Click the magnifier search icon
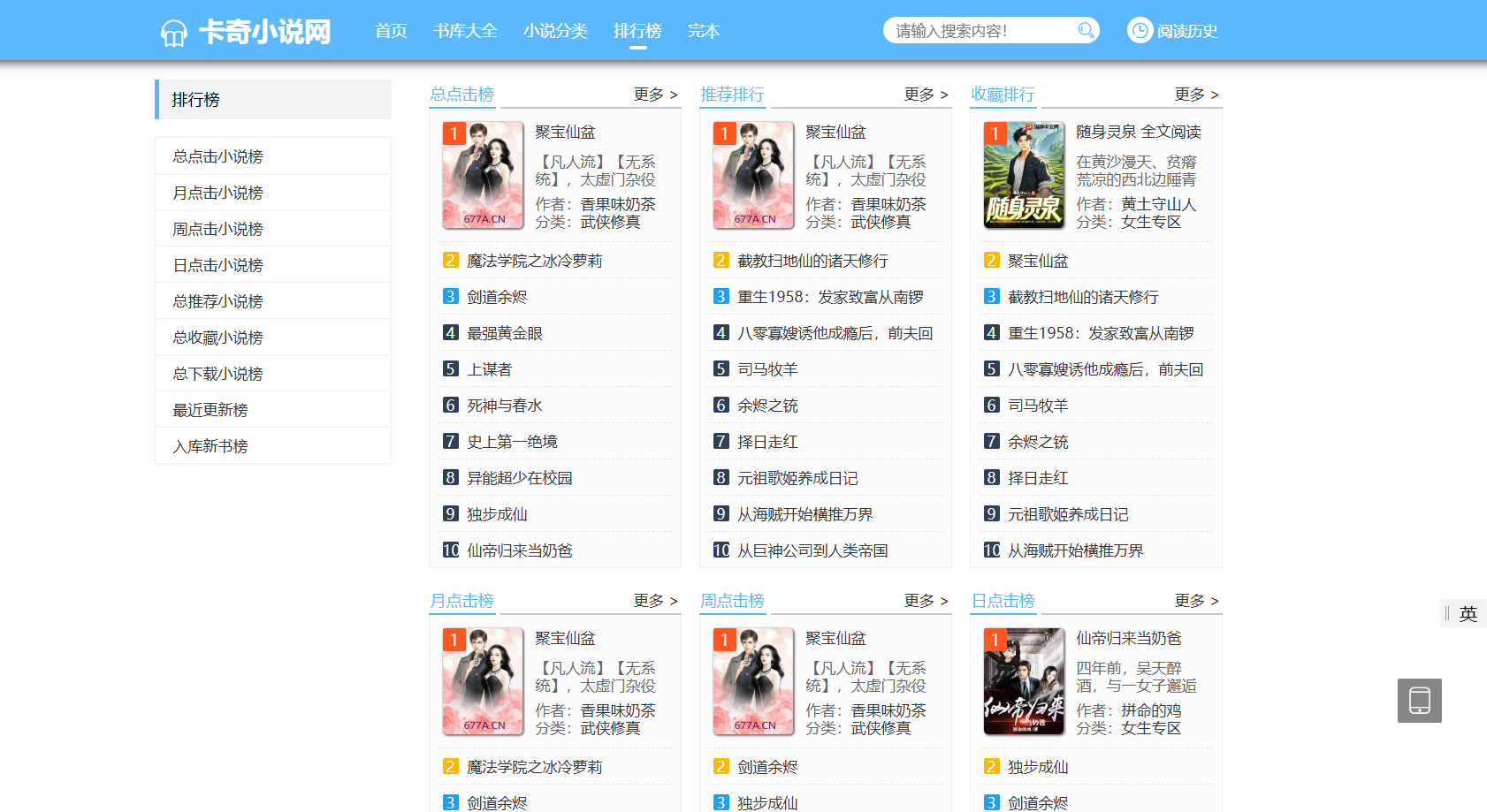 click(1086, 31)
